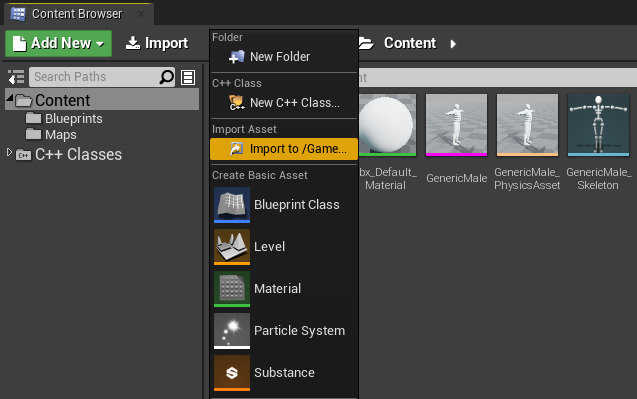Select New Folder from the menu
Image resolution: width=637 pixels, height=399 pixels.
point(284,56)
